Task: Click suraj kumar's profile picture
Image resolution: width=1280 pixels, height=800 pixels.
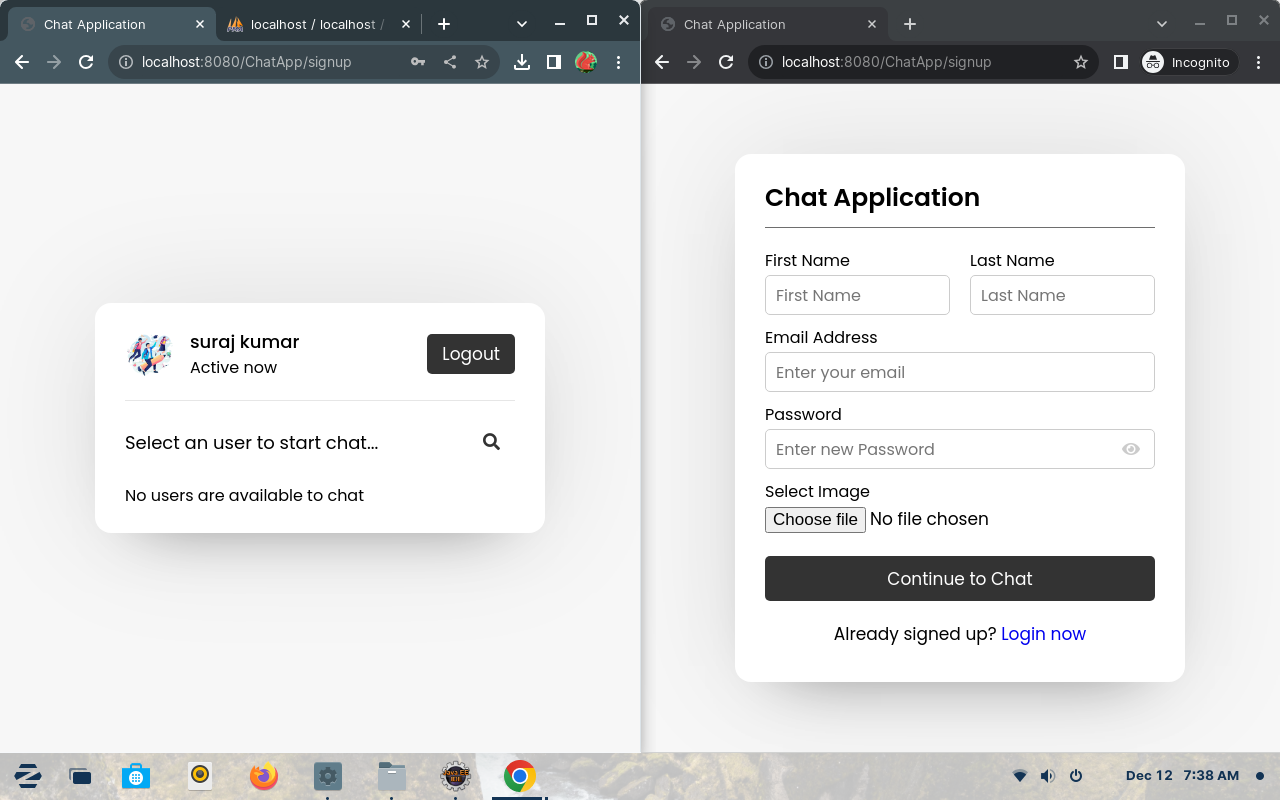Action: coord(150,354)
